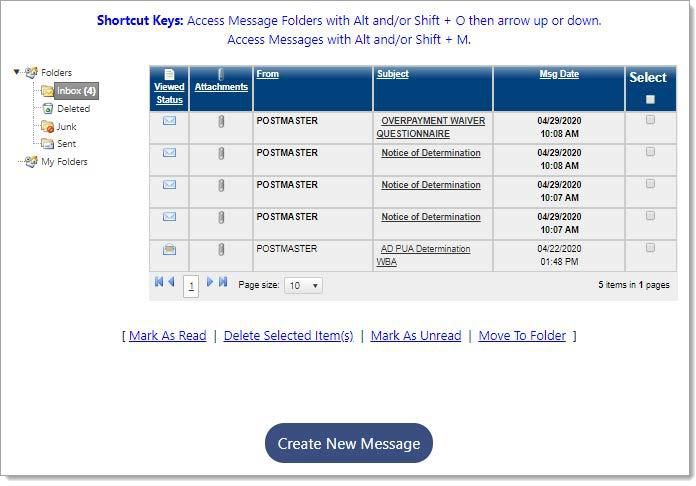Screen dimensions: 696x486
Task: Sort messages by Msg Date column
Action: (559, 74)
